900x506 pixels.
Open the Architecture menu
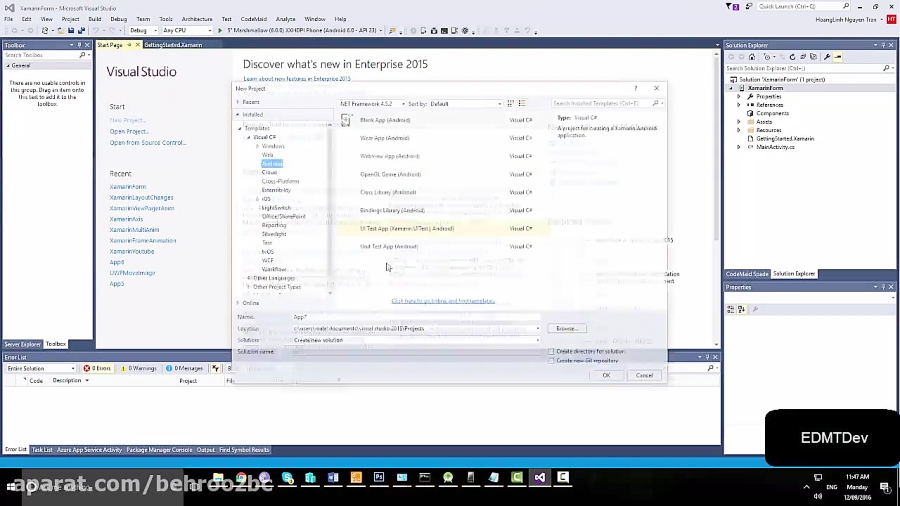(x=197, y=19)
